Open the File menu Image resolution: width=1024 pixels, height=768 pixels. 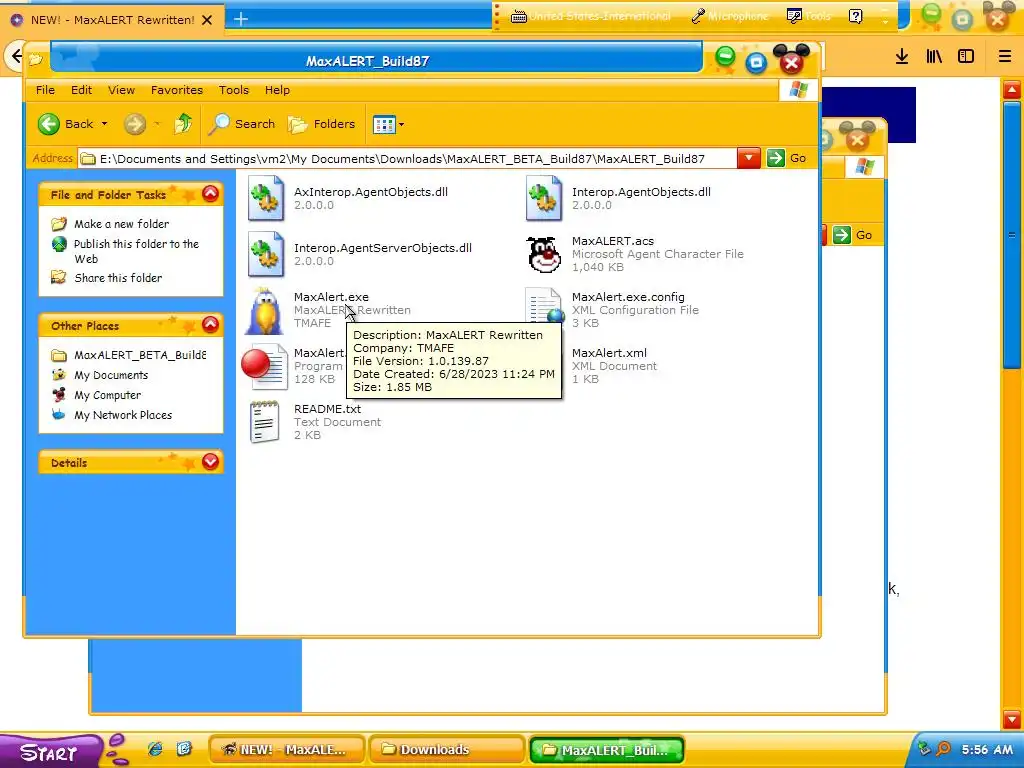pos(45,90)
